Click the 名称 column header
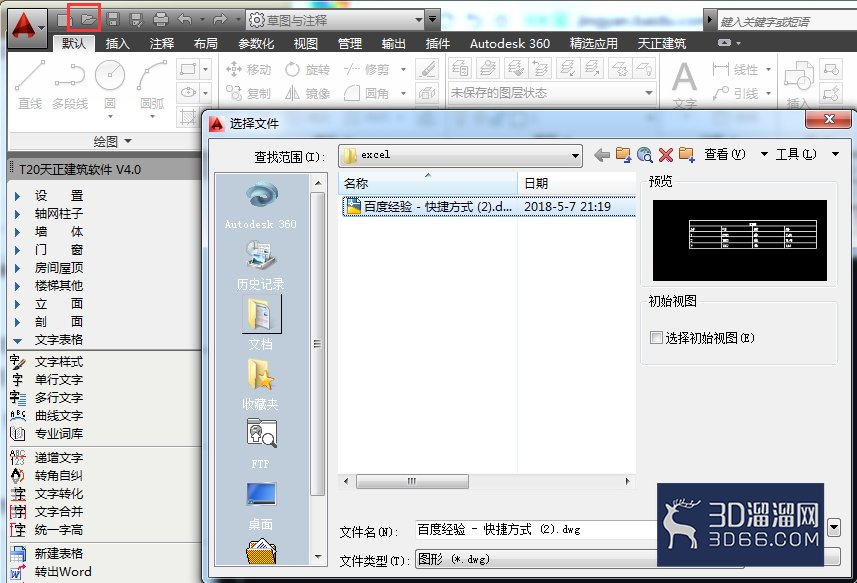This screenshot has height=583, width=857. (428, 184)
